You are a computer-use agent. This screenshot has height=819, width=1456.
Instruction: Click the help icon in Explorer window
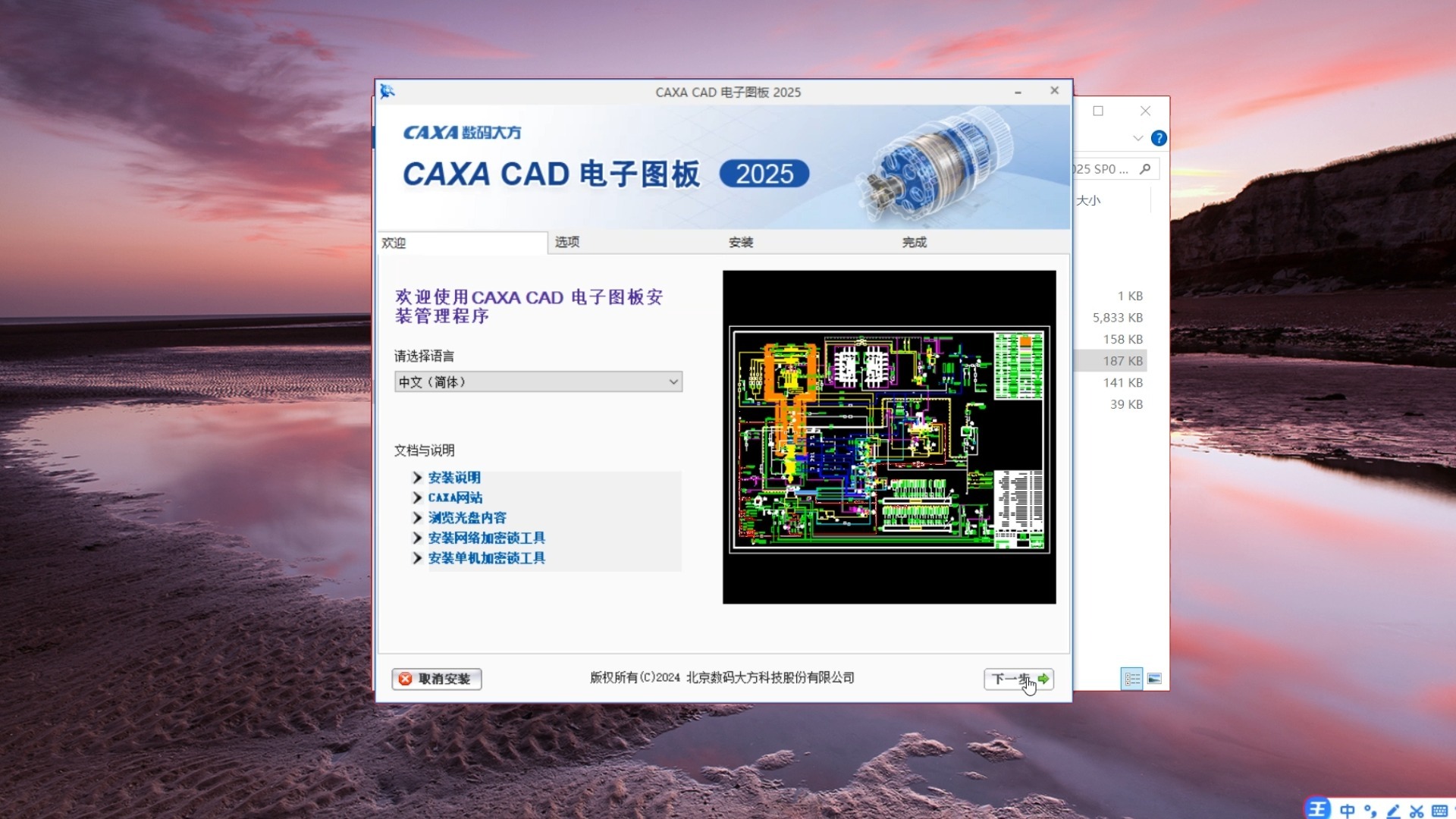(1159, 138)
